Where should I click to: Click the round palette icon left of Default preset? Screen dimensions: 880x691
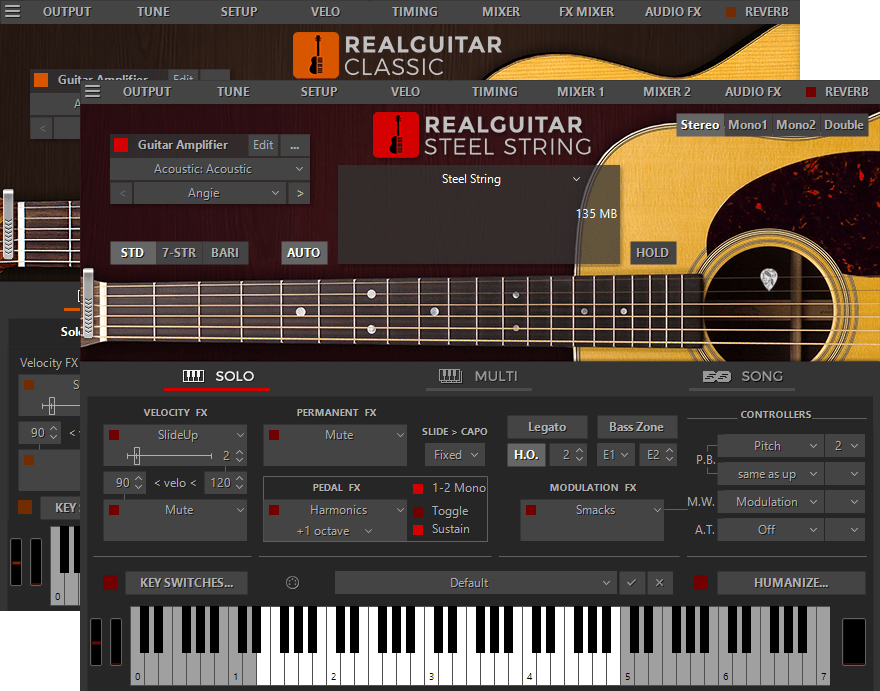point(293,583)
